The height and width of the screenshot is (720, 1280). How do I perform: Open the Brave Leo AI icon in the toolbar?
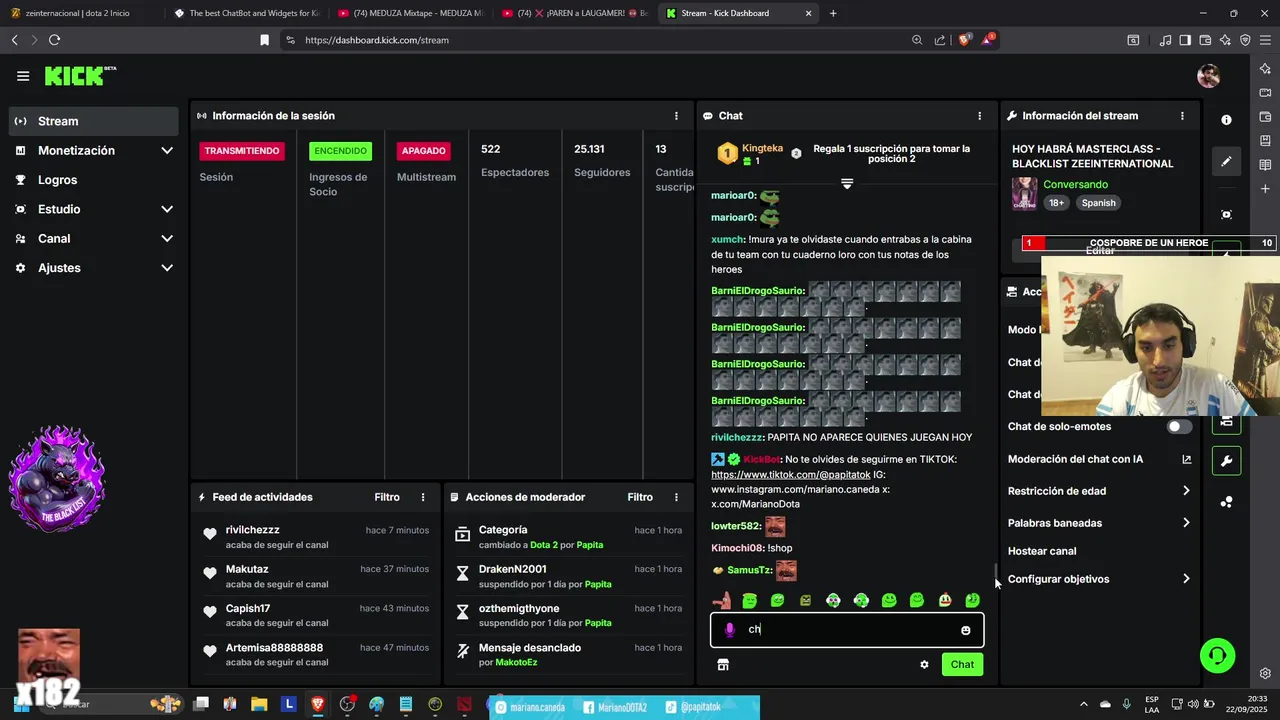(x=1225, y=40)
